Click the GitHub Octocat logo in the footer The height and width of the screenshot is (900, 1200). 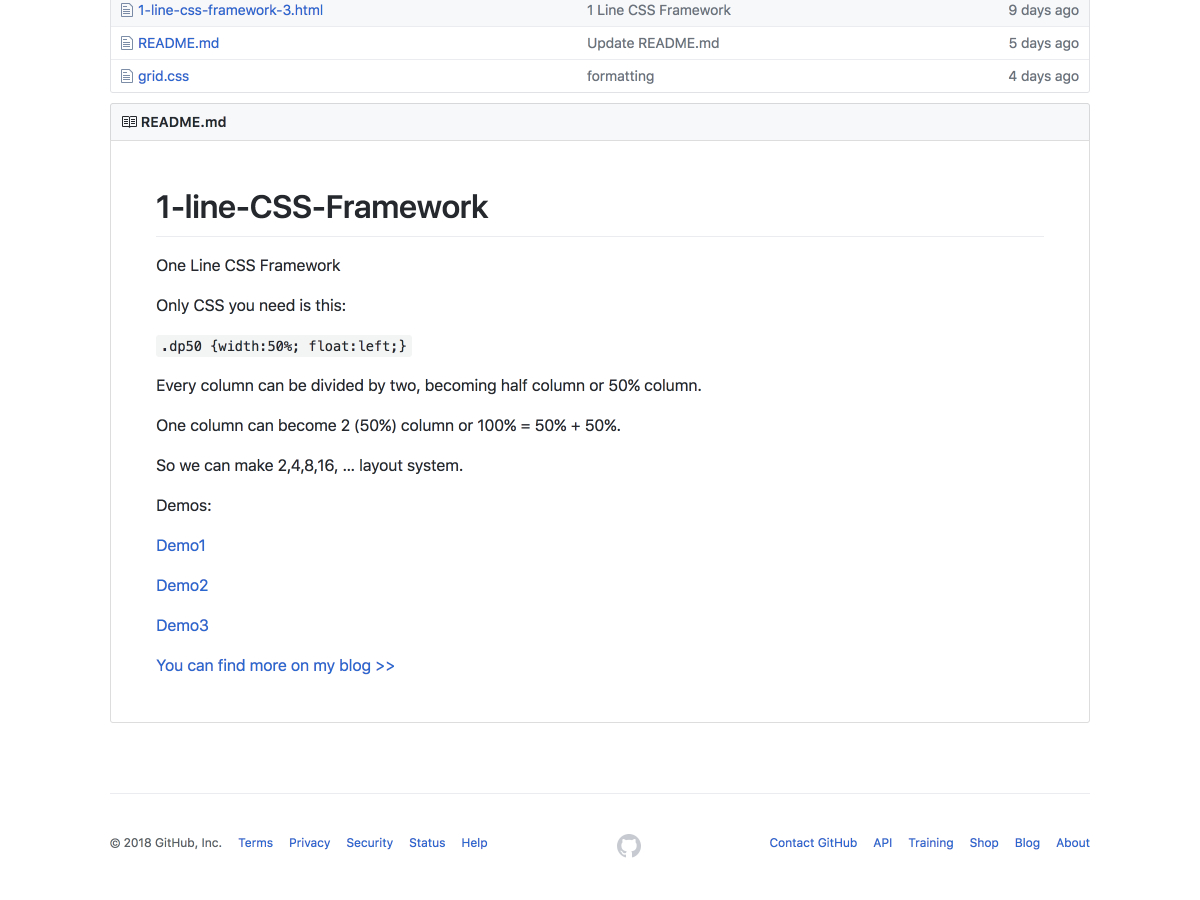pyautogui.click(x=629, y=846)
